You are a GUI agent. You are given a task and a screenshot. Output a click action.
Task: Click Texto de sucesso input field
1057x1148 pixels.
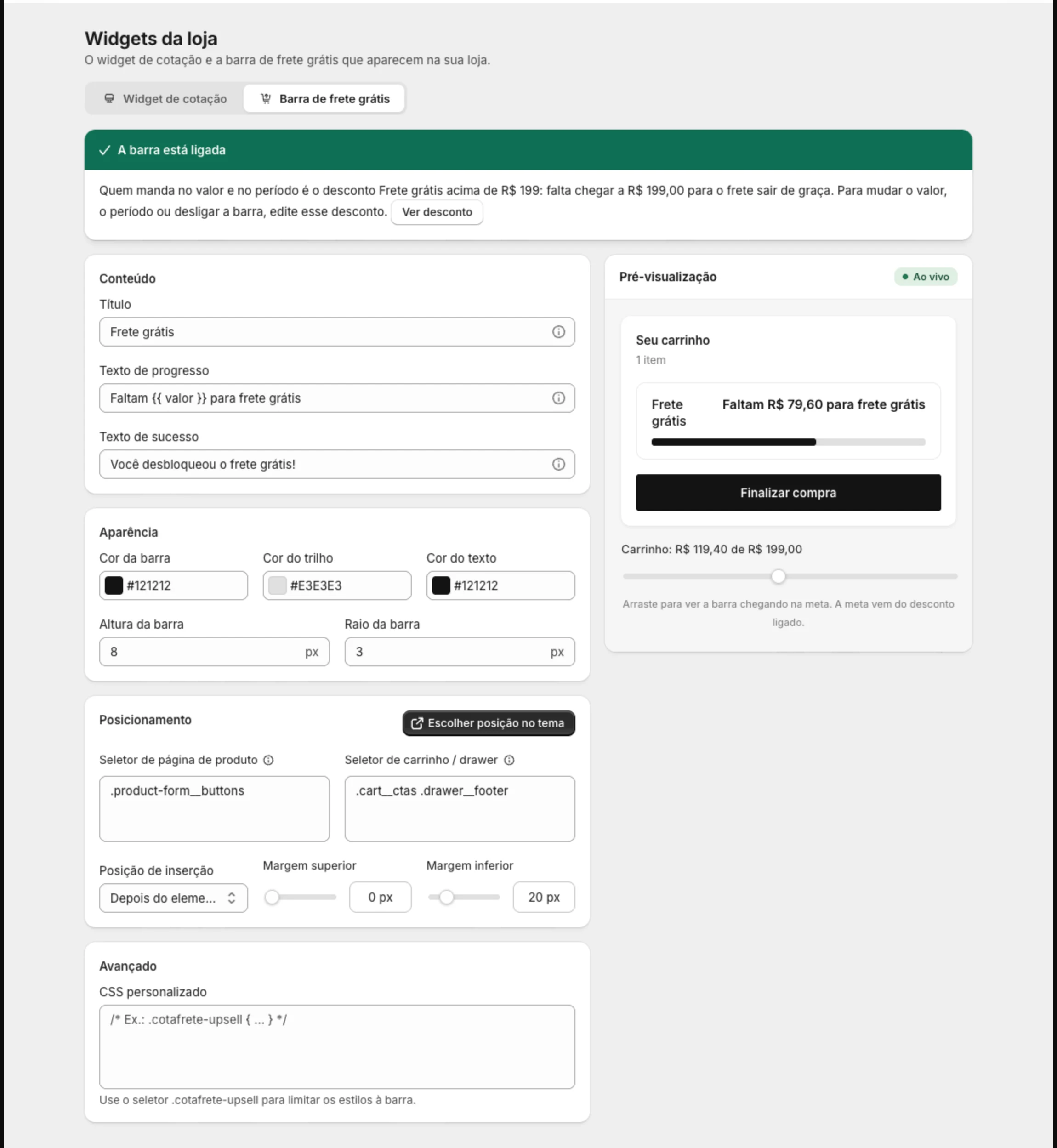point(337,464)
